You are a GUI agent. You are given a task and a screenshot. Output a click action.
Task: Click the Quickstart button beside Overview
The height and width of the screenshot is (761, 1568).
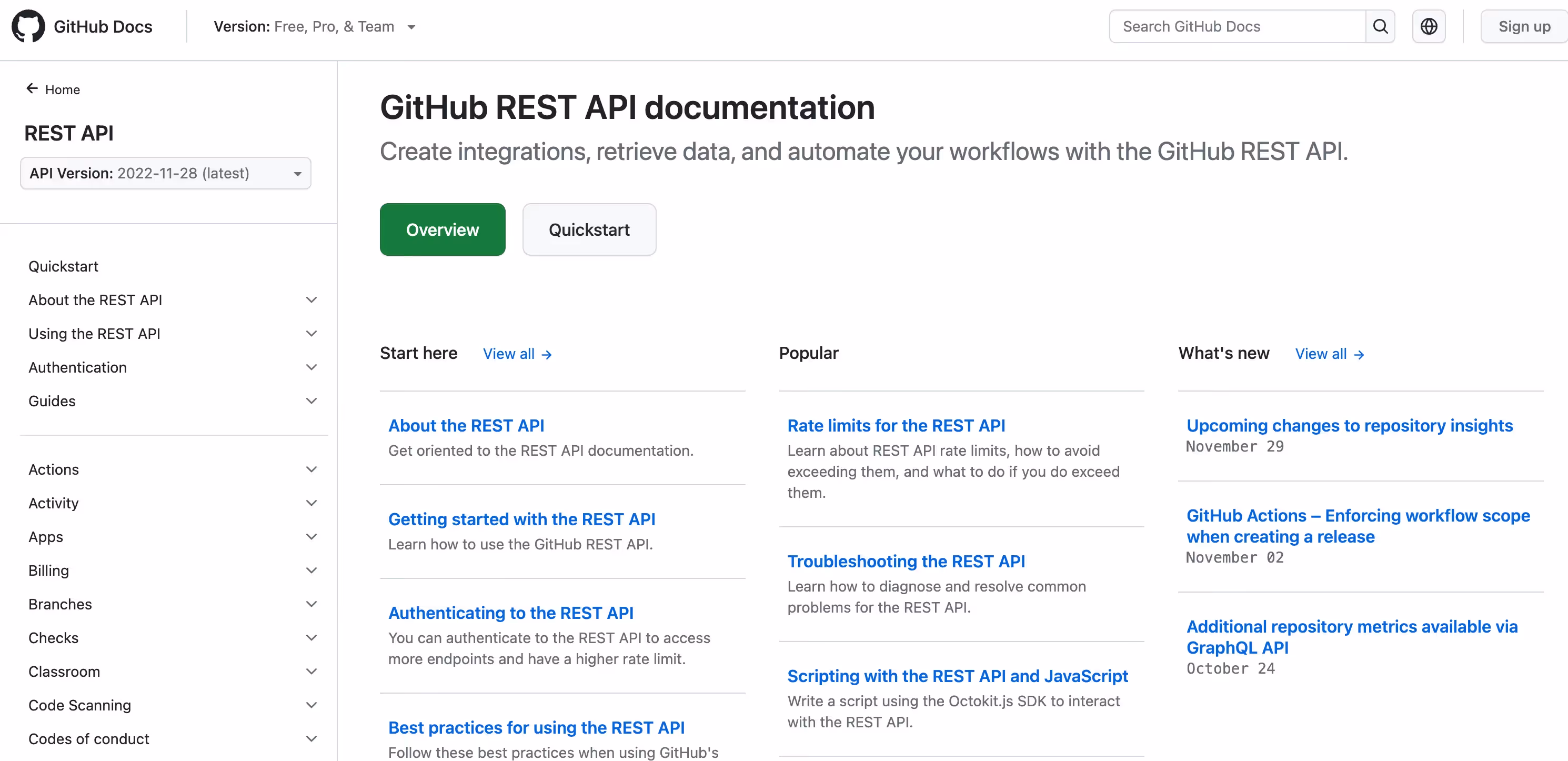[x=589, y=229]
